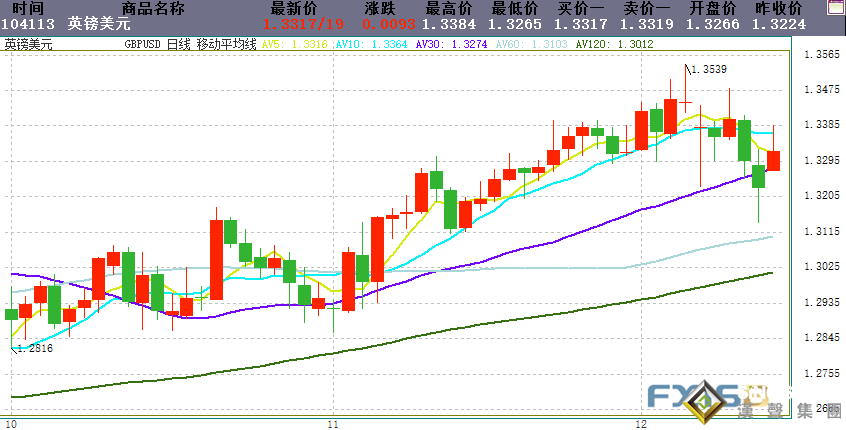Click the 商品名称 column header
This screenshot has height=430, width=846.
pos(153,8)
